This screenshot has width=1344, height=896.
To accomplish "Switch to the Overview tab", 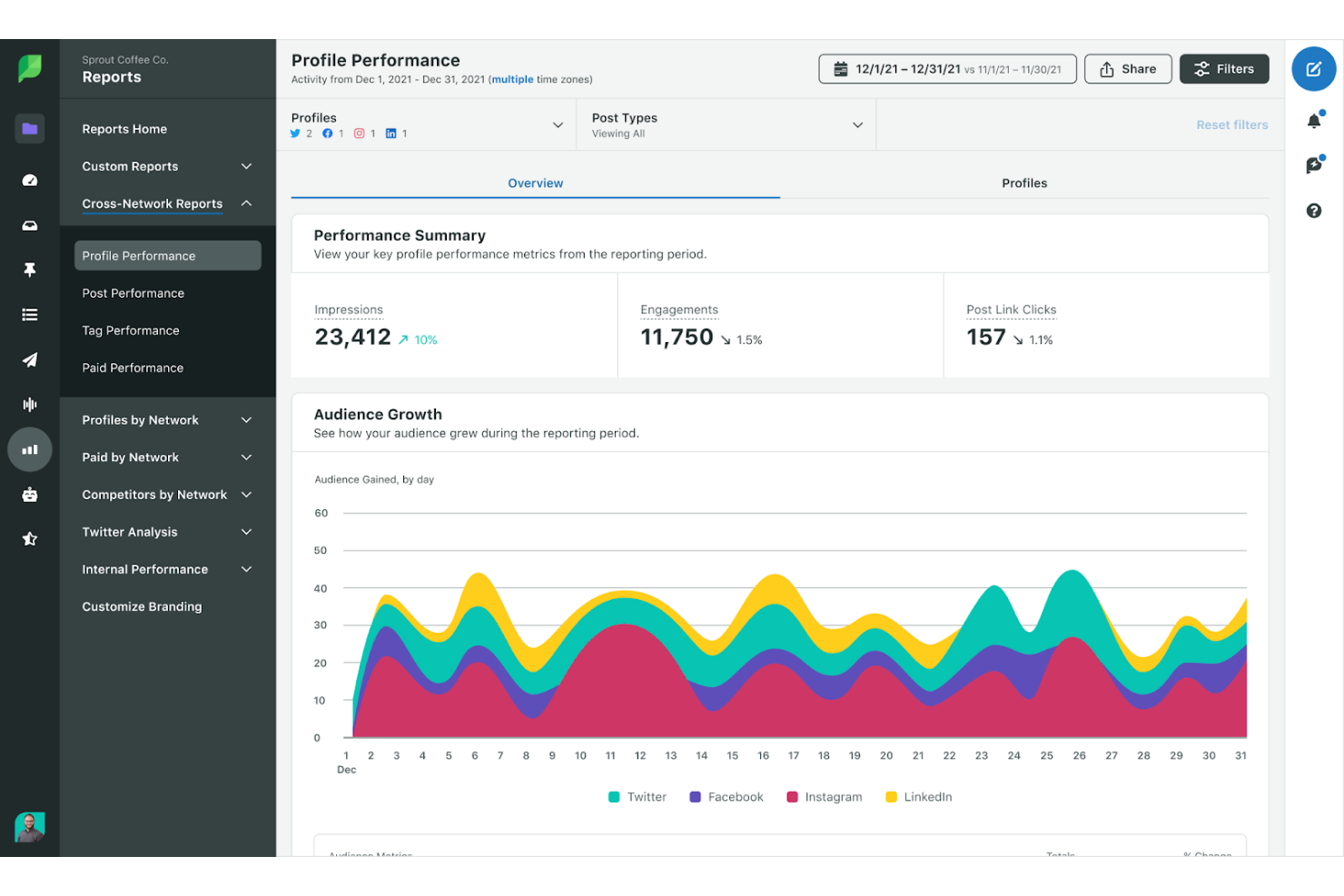I will click(535, 183).
